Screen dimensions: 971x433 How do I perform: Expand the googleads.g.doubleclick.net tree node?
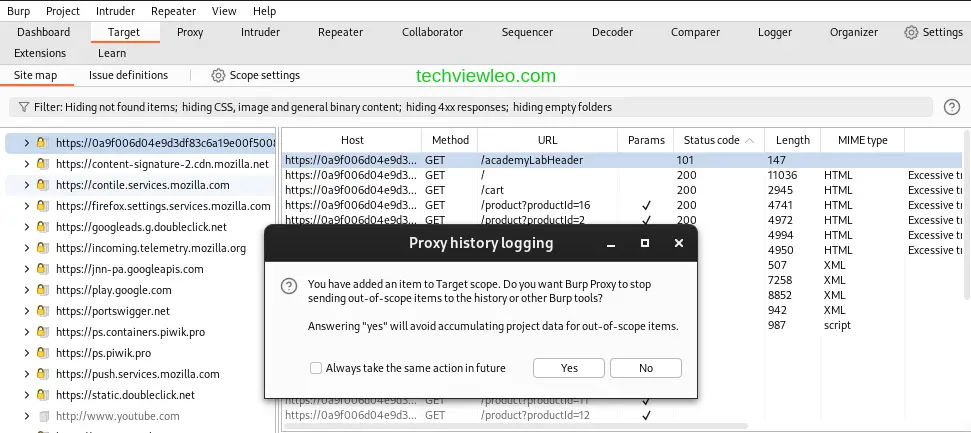click(25, 227)
